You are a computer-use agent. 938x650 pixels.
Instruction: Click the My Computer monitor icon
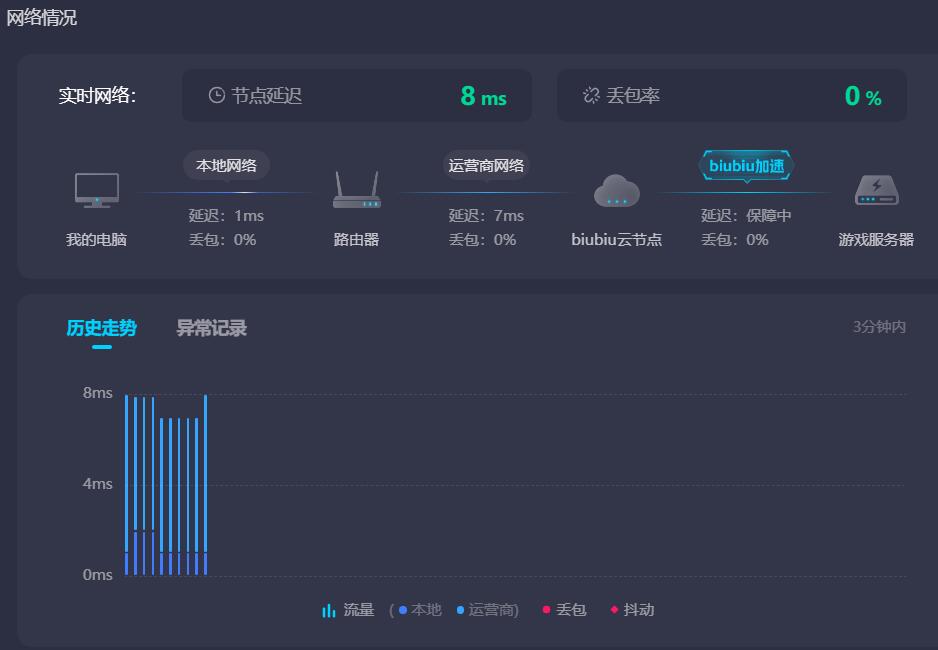click(96, 190)
